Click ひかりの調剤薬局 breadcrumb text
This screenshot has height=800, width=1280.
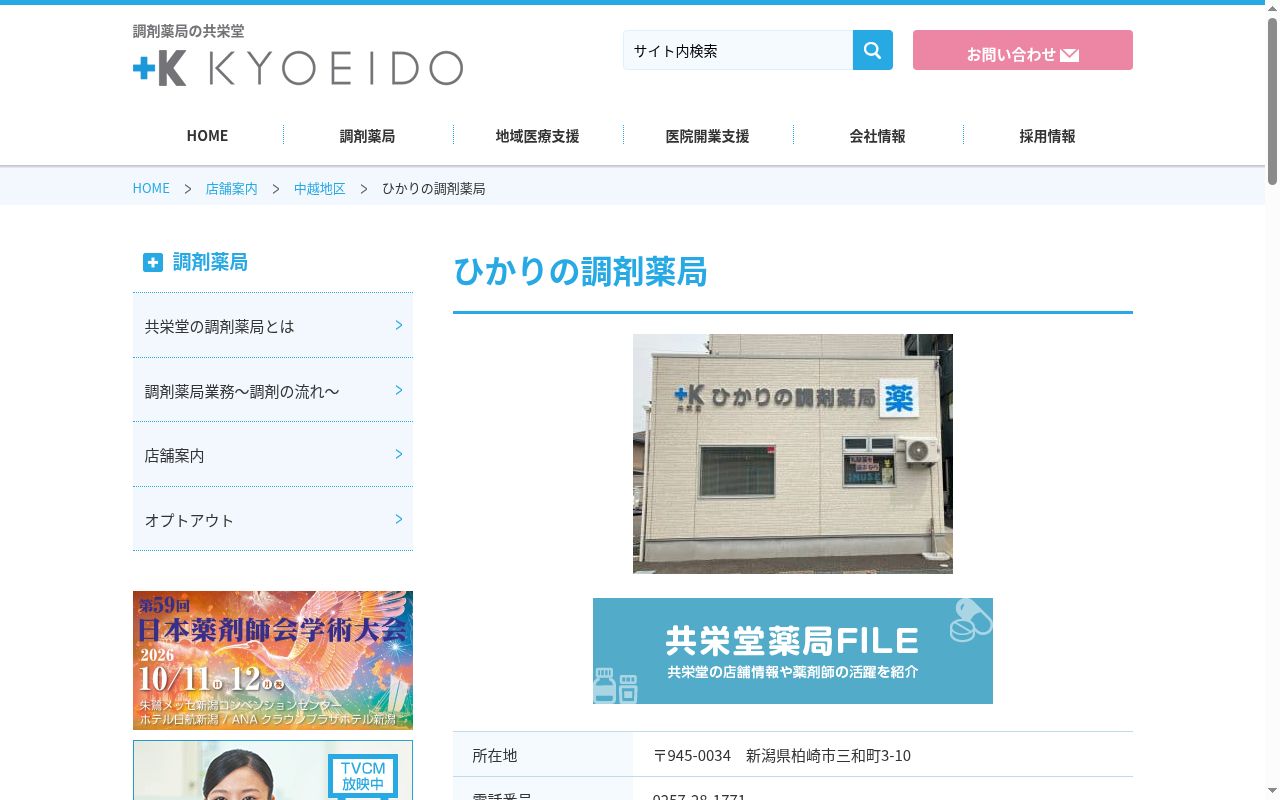coord(434,188)
